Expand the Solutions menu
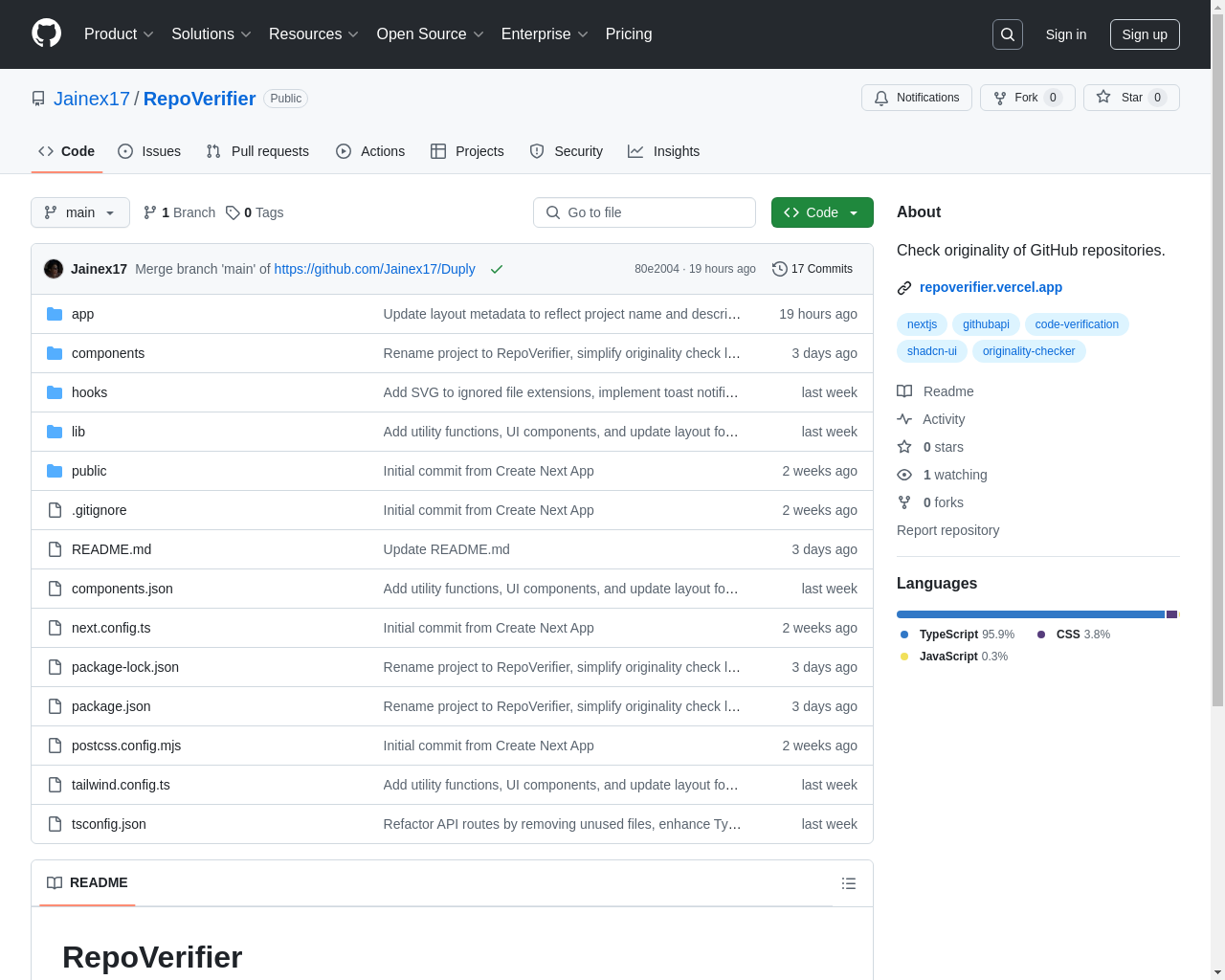1225x980 pixels. tap(212, 34)
